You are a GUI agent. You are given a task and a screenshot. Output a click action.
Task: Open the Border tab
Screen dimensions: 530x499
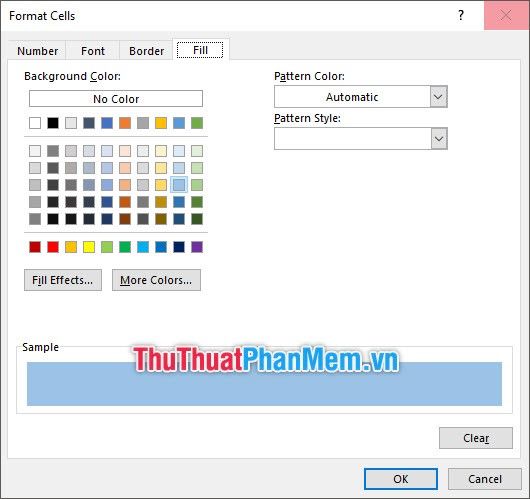[x=146, y=51]
